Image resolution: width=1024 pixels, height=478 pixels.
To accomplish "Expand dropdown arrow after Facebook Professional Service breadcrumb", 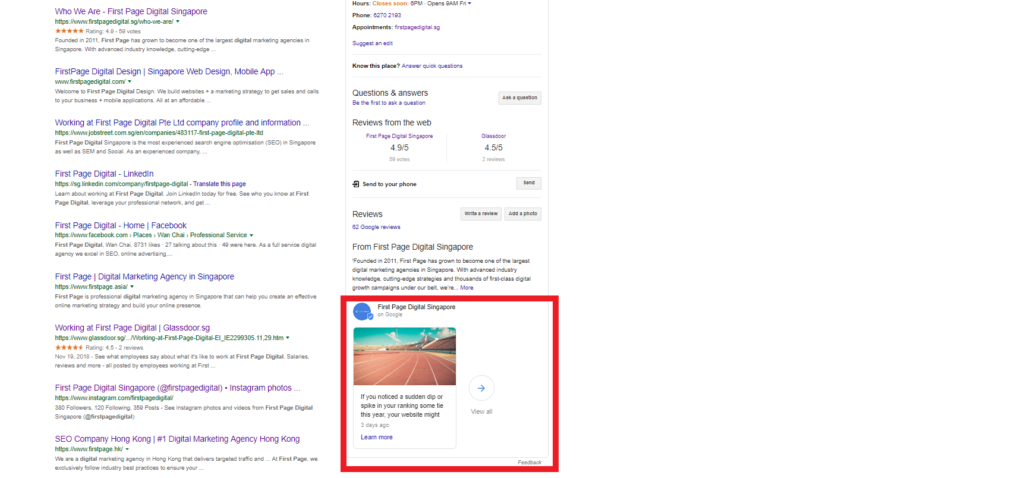I will coord(251,235).
